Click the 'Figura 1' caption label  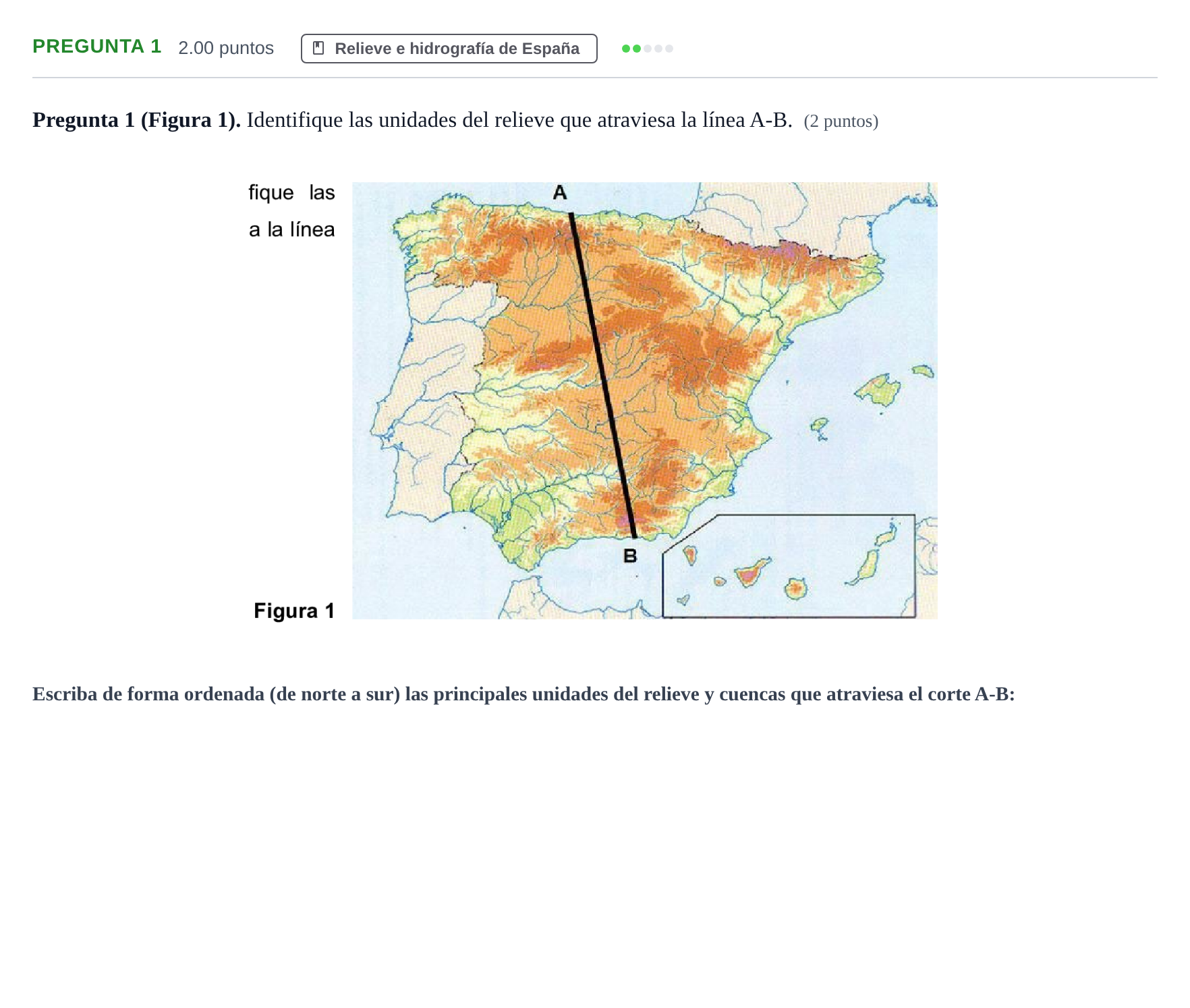click(x=294, y=611)
